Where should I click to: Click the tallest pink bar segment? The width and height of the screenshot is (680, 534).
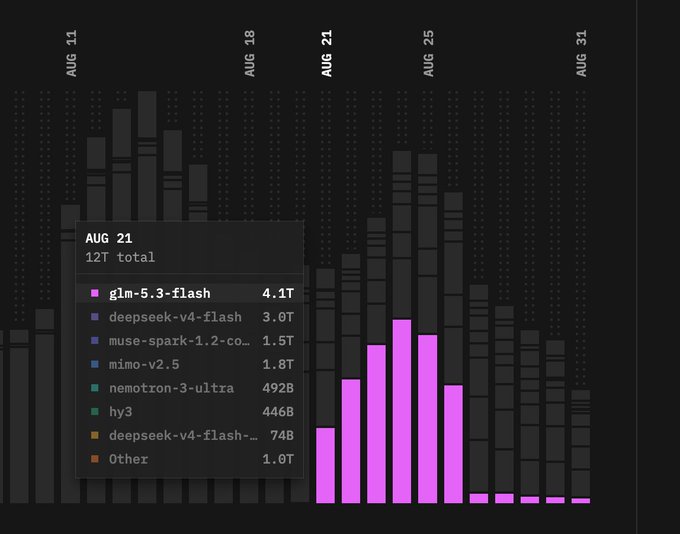point(402,411)
